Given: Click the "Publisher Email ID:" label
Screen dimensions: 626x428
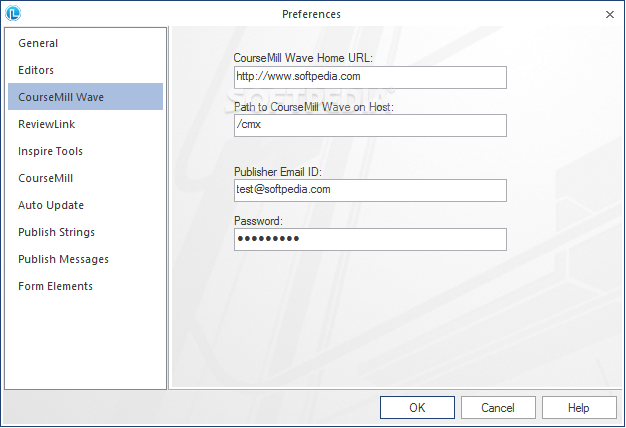Looking at the screenshot, I should [x=278, y=172].
